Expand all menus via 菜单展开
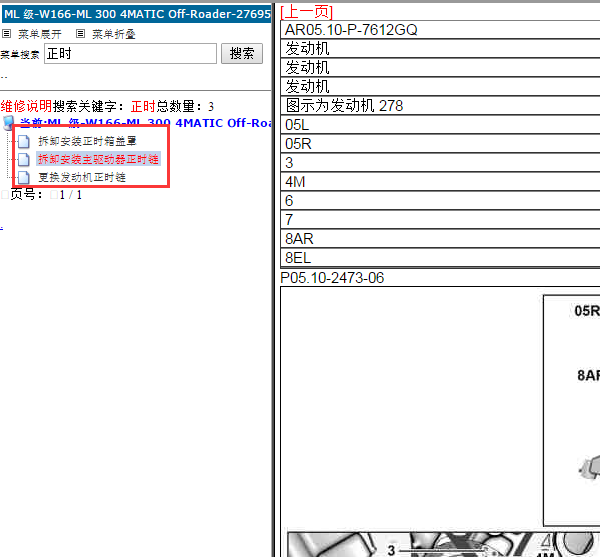The height and width of the screenshot is (557, 600). [40, 34]
